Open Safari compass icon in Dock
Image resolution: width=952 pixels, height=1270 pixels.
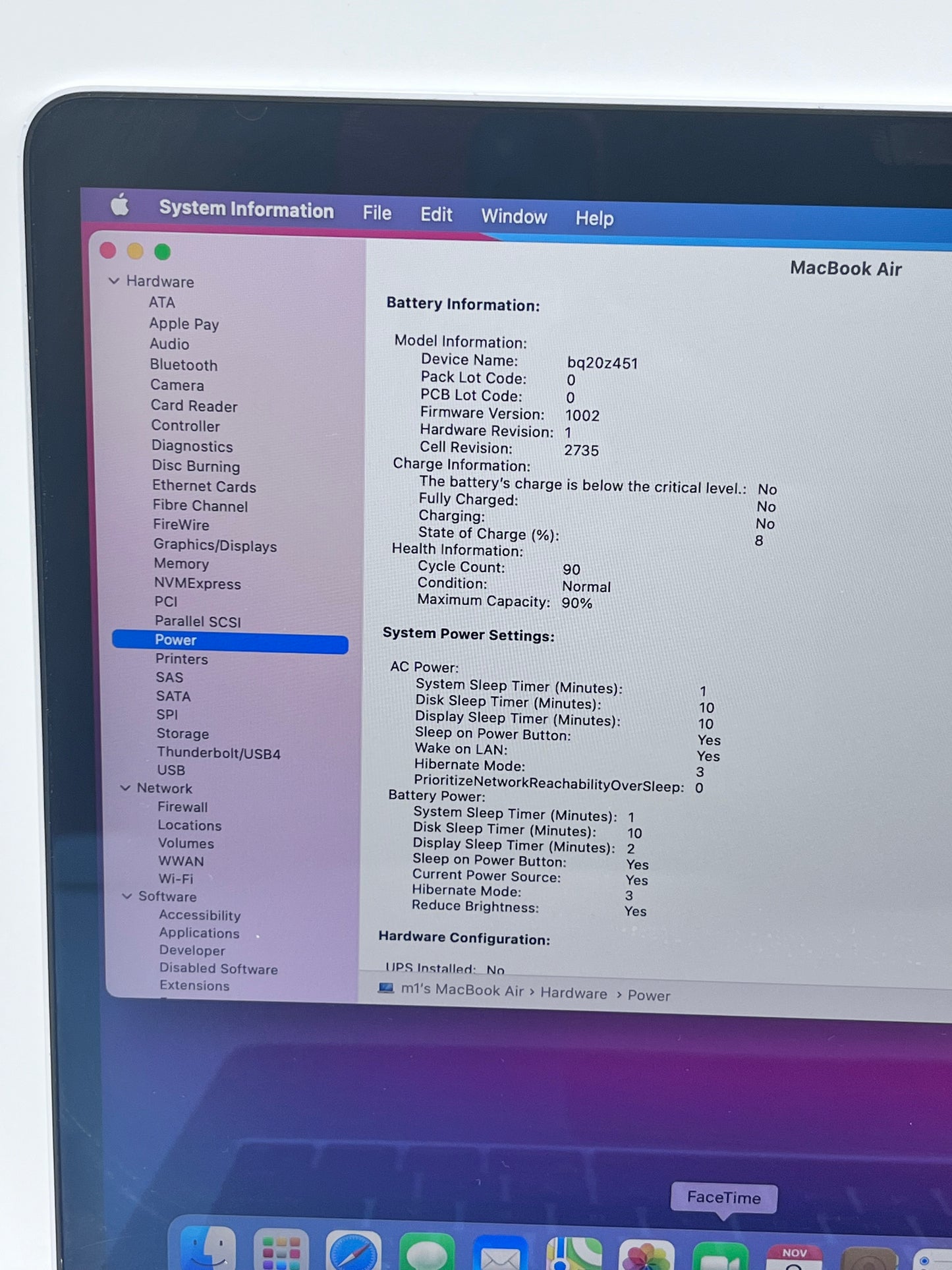pyautogui.click(x=354, y=1250)
